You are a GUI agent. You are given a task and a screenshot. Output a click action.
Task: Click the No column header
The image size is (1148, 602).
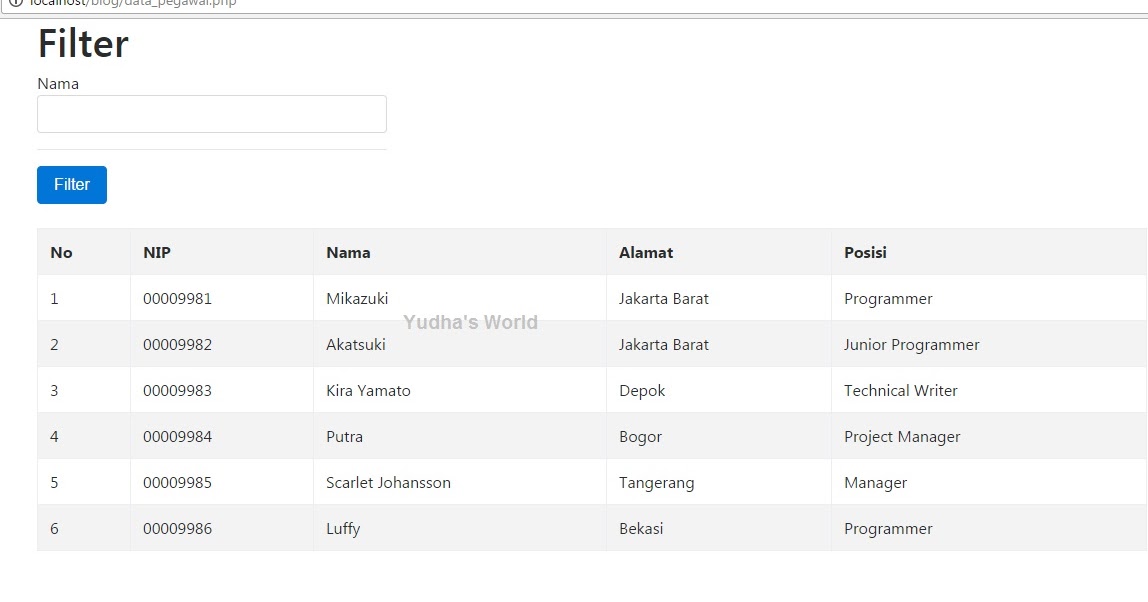coord(61,252)
